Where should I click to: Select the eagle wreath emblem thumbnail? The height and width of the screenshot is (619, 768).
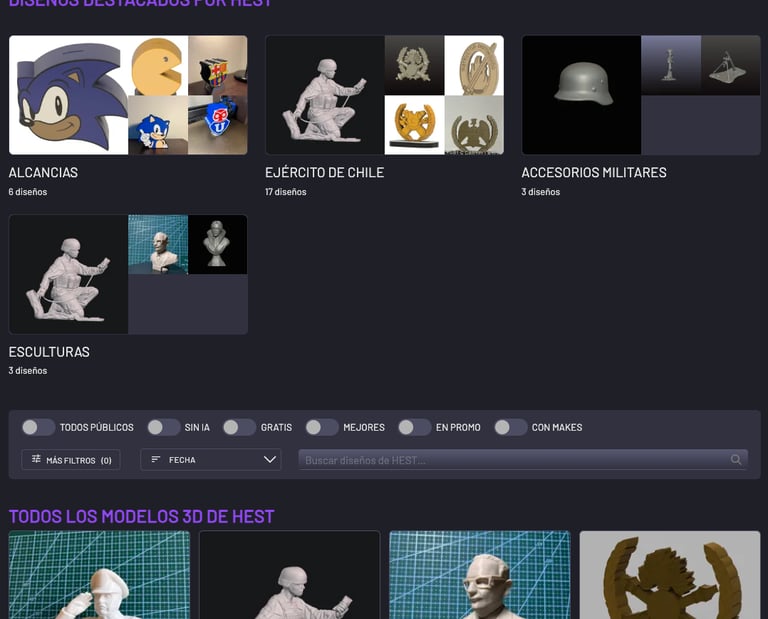point(474,125)
